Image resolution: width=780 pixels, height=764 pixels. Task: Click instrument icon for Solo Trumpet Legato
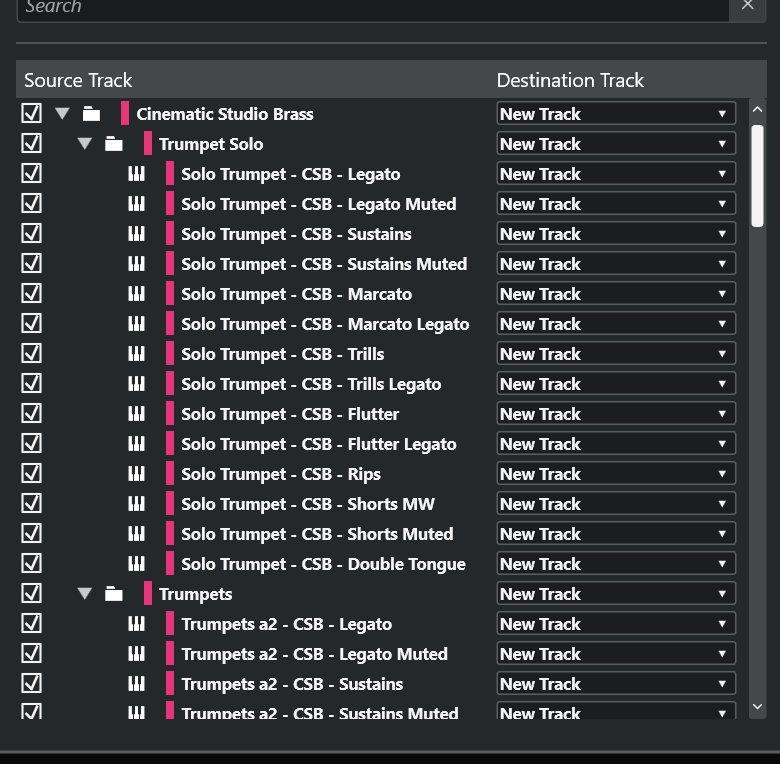[136, 174]
